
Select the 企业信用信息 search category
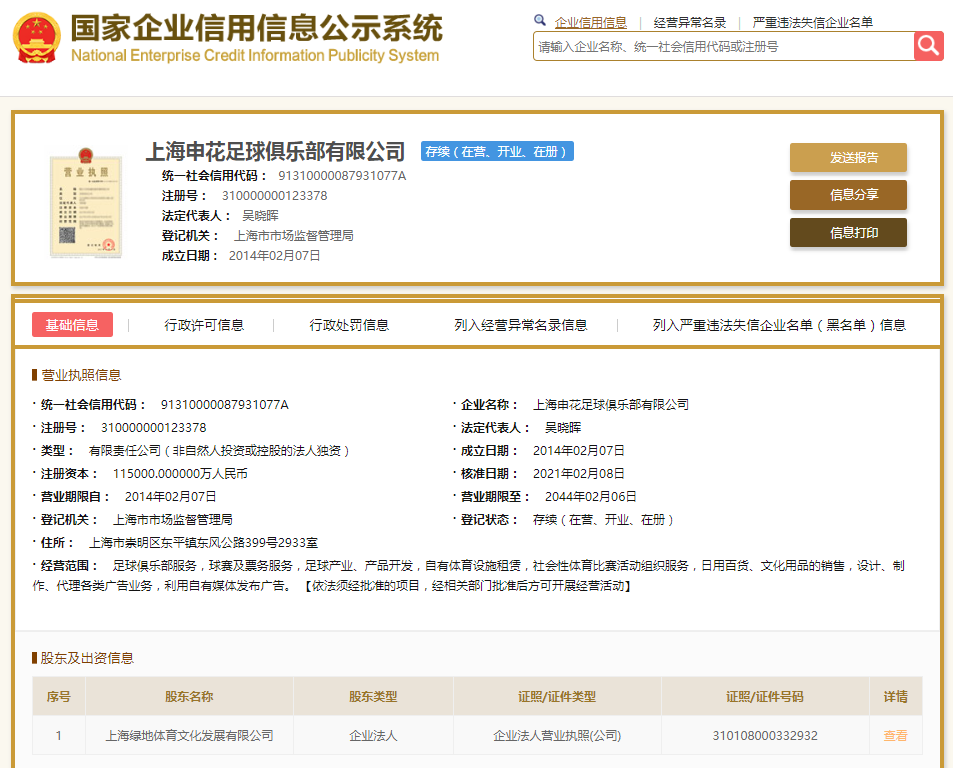[590, 22]
